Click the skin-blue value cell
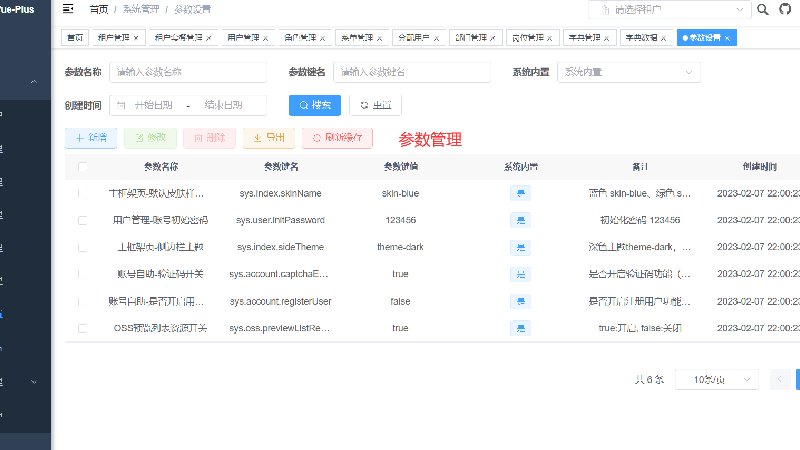 point(401,193)
